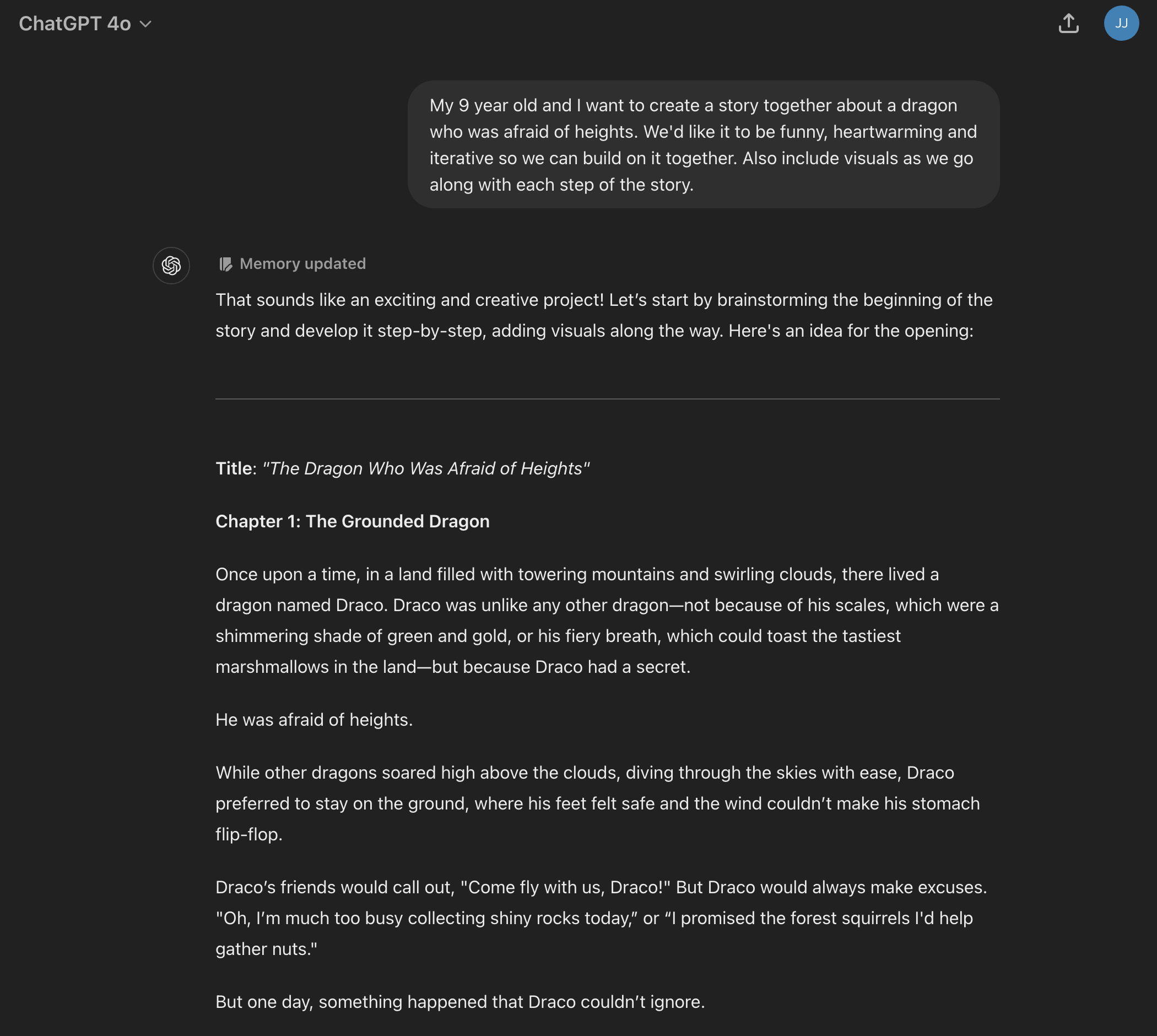Click the user's dragon story prompt bubble

(x=703, y=144)
